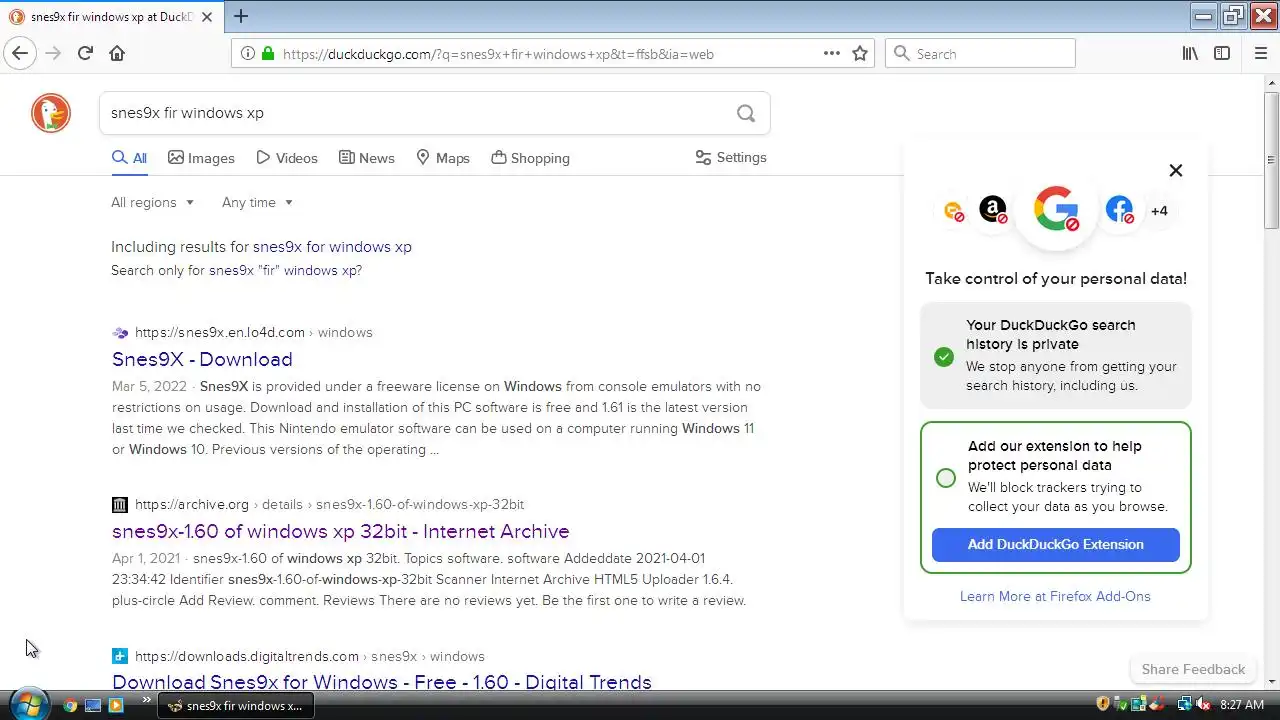Click the Firefox Search box
This screenshot has height=720, width=1280.
(980, 54)
